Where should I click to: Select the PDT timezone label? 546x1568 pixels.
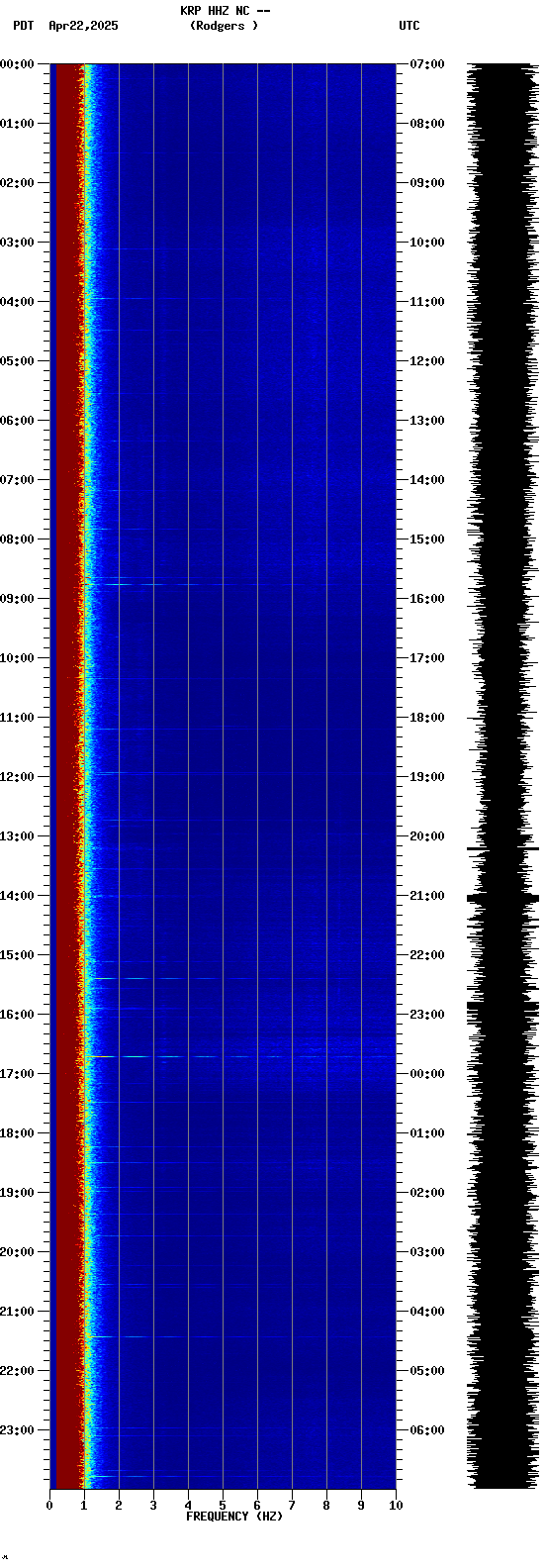(x=23, y=26)
